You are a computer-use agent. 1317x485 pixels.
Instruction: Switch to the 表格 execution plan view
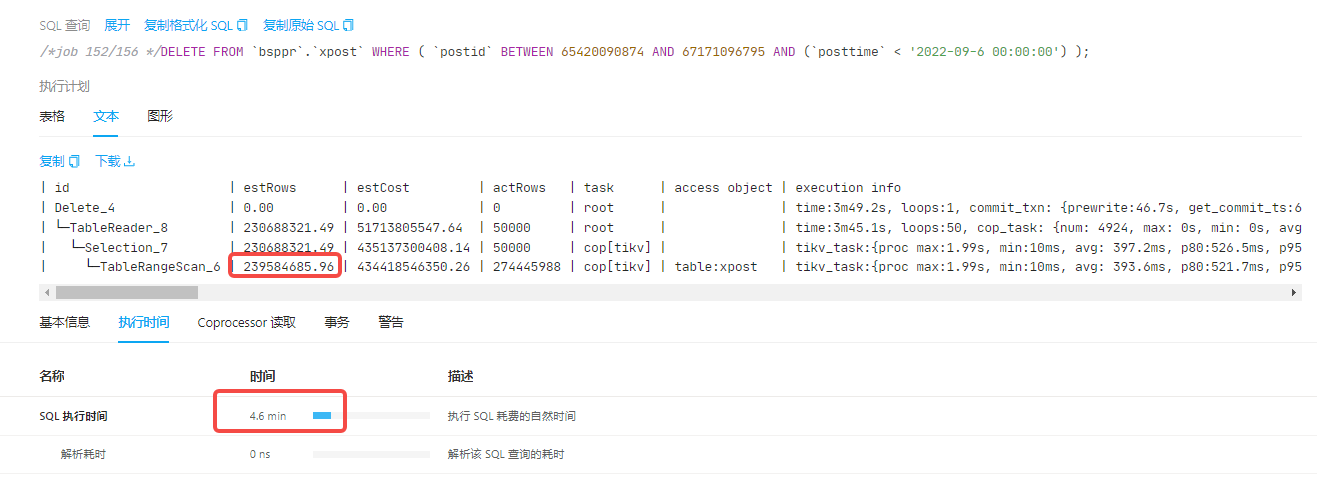click(52, 116)
